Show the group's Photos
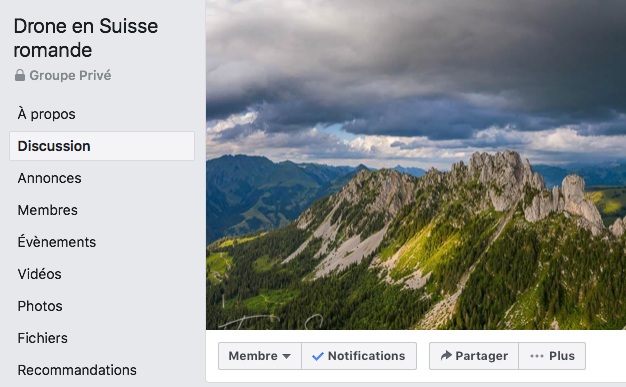Image resolution: width=626 pixels, height=387 pixels. tap(40, 306)
